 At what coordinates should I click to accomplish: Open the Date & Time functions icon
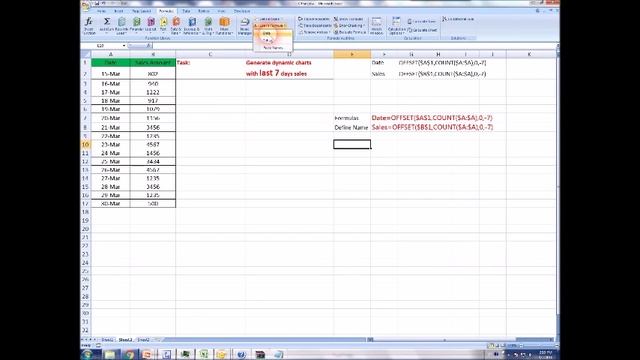point(176,25)
